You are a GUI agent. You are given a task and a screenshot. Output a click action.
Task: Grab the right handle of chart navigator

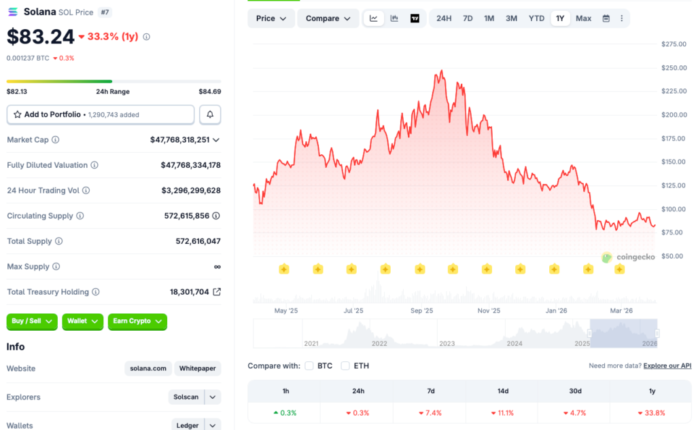(x=657, y=333)
